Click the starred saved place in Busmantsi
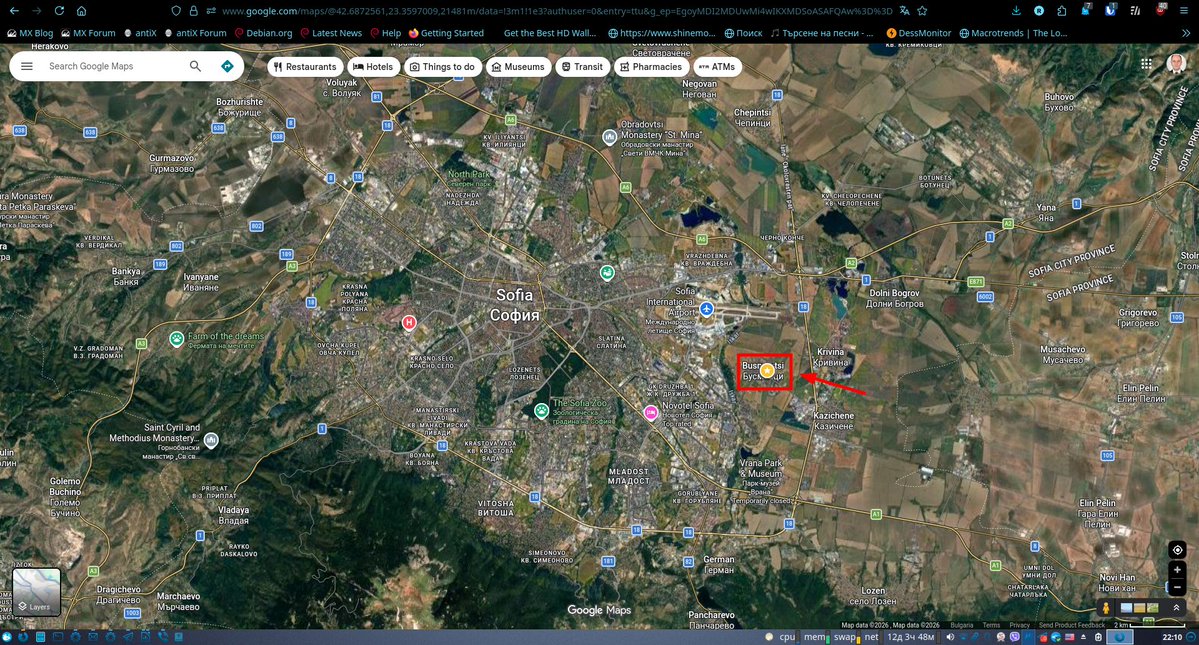The height and width of the screenshot is (645, 1199). 766,371
